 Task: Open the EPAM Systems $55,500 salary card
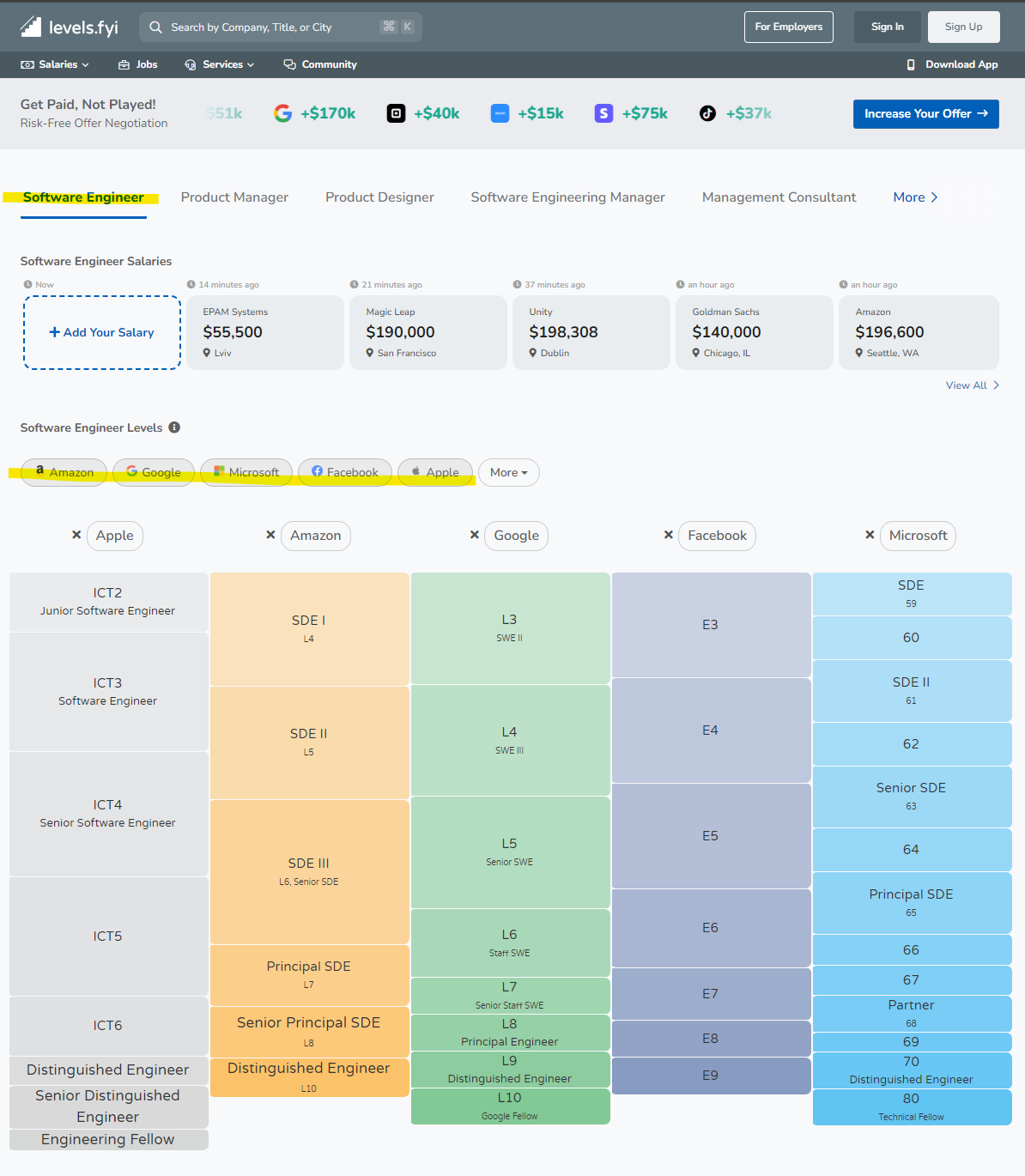coord(265,333)
